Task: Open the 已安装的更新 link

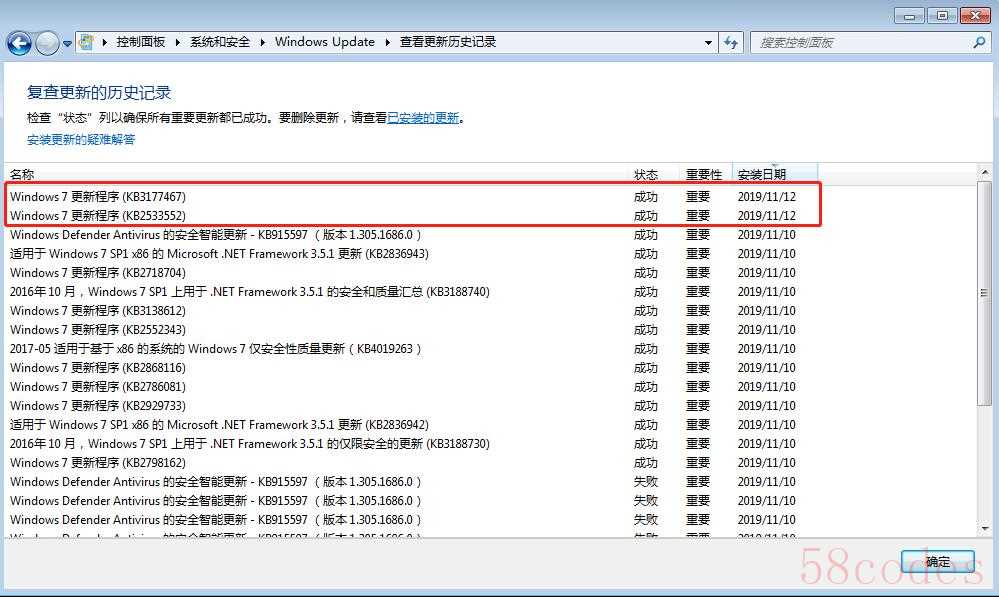Action: click(x=423, y=118)
